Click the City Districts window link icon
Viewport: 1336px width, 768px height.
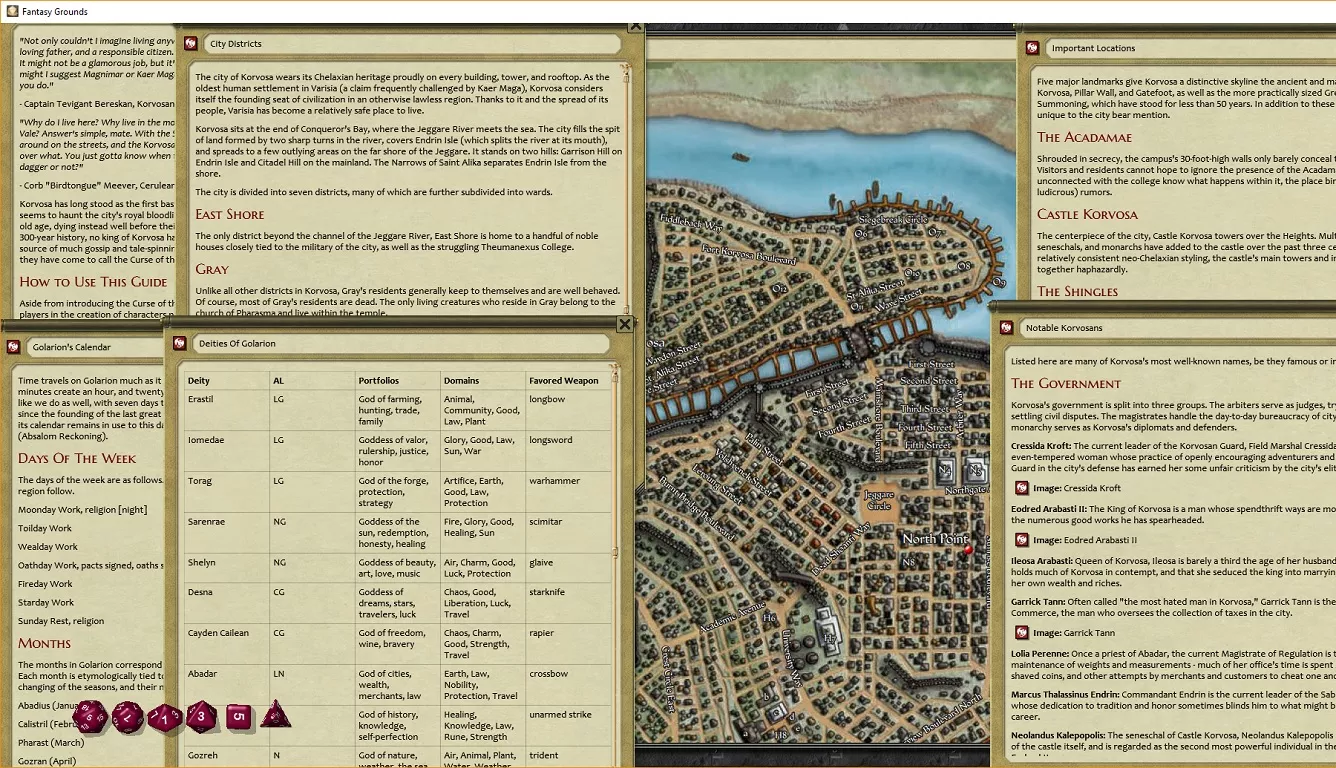(191, 44)
